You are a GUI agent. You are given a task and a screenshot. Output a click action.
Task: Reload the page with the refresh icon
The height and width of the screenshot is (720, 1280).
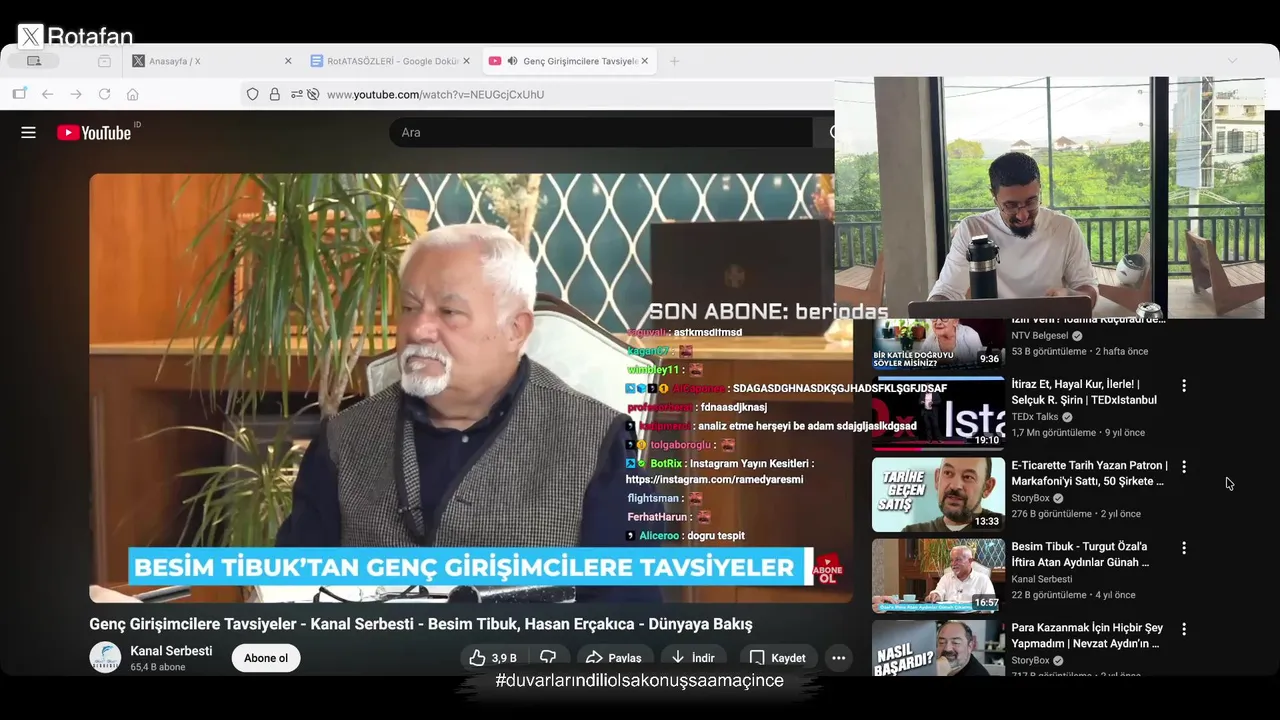pos(104,94)
